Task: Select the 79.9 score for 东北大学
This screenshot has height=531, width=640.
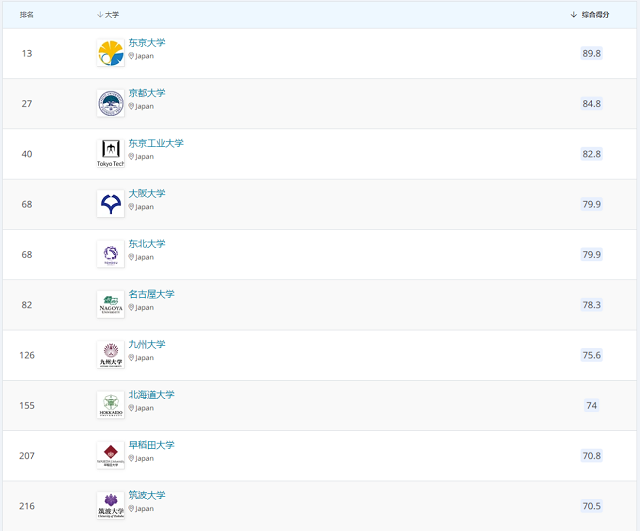Action: (x=591, y=254)
